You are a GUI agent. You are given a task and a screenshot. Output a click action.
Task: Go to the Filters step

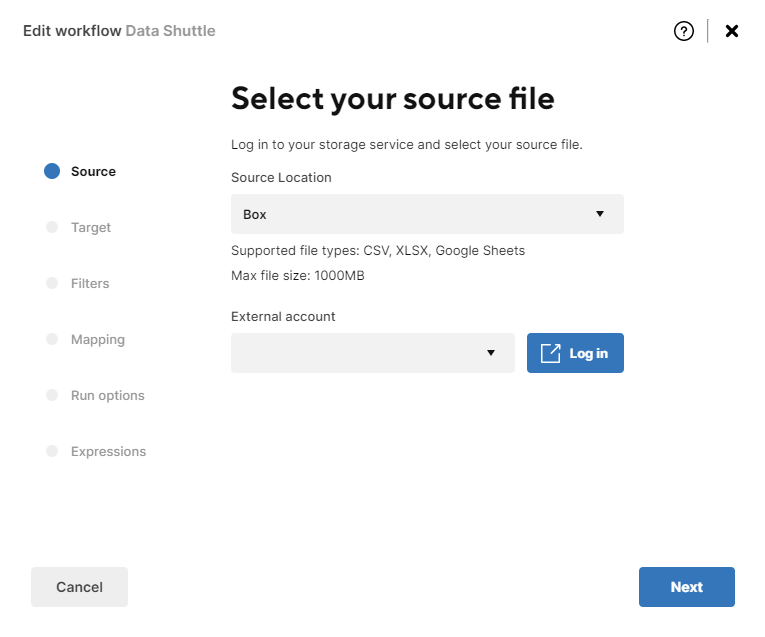pos(90,283)
